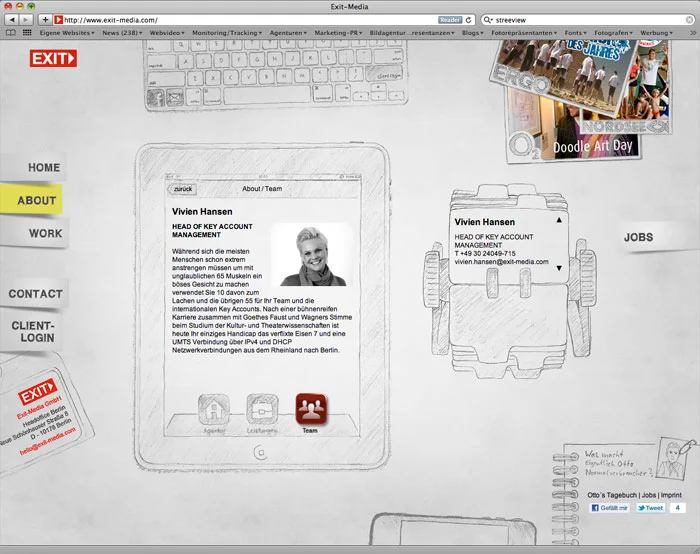Select the red Team icon
This screenshot has height=554, width=700.
click(310, 410)
